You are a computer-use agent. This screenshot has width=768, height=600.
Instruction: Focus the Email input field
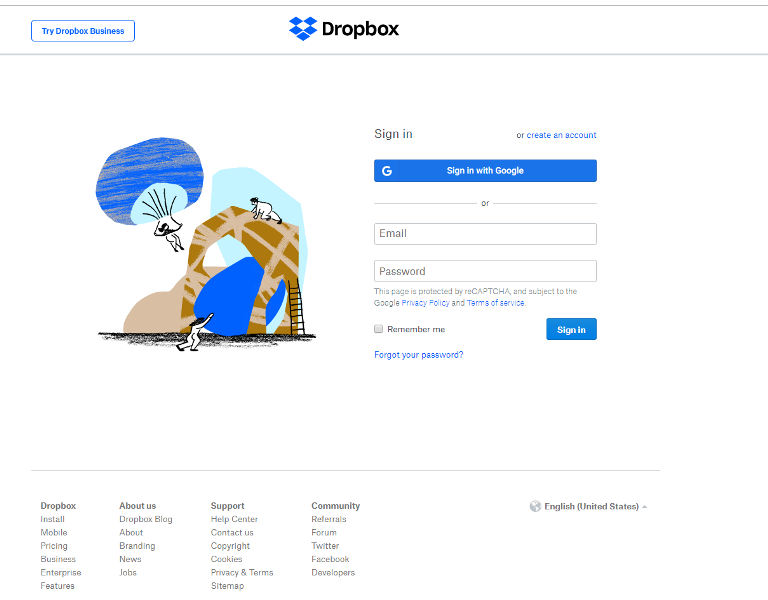[x=485, y=234]
